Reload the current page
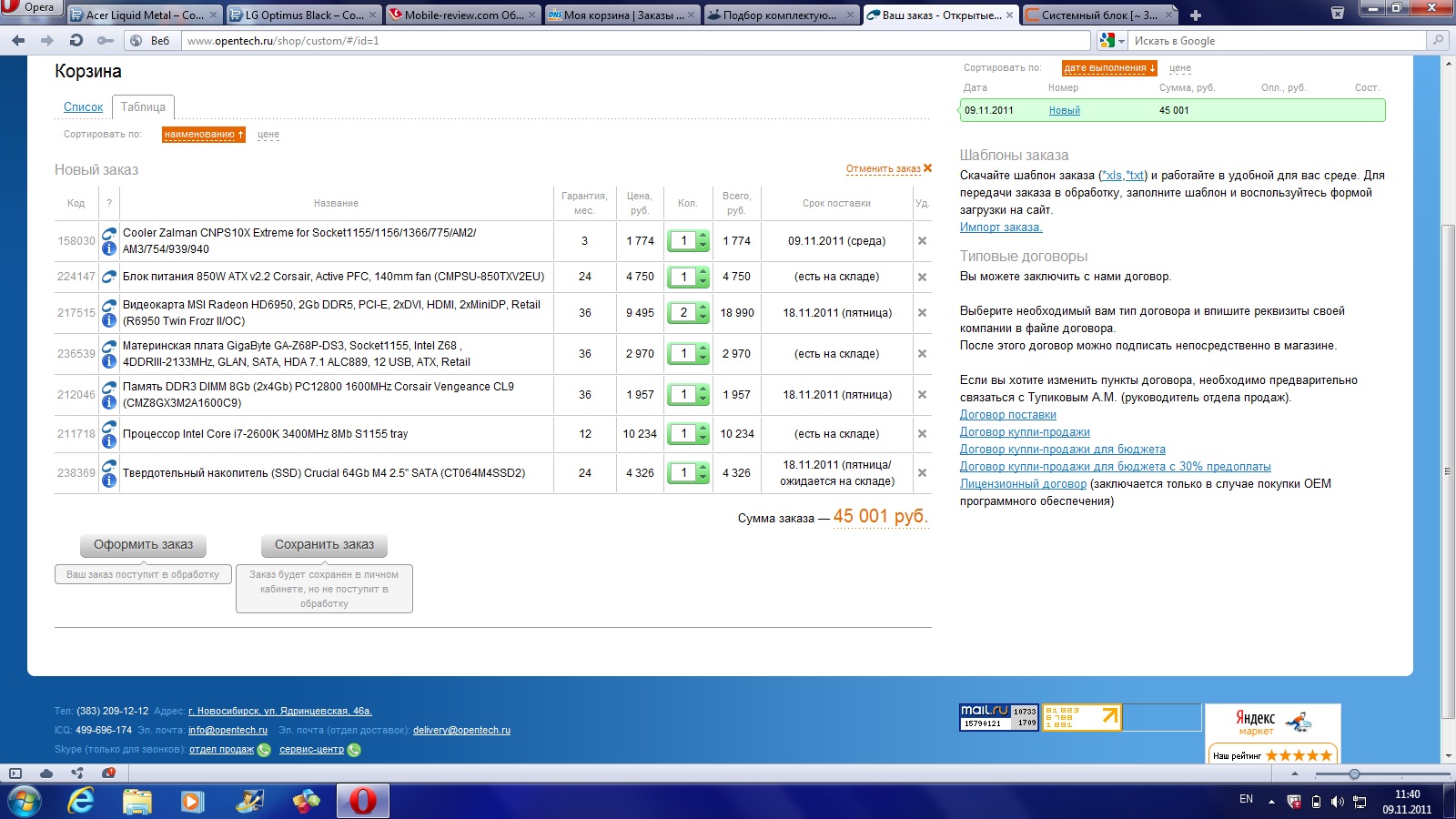Screen dimensions: 1456x819 pyautogui.click(x=76, y=40)
